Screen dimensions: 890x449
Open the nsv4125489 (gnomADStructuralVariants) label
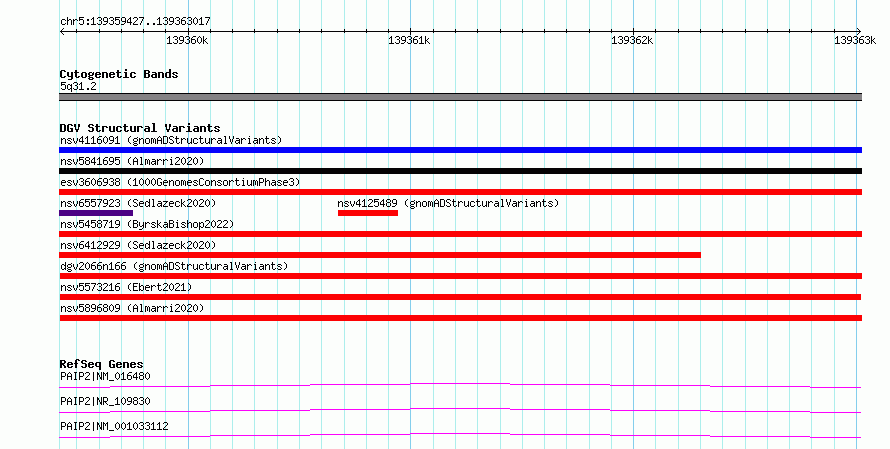point(448,203)
